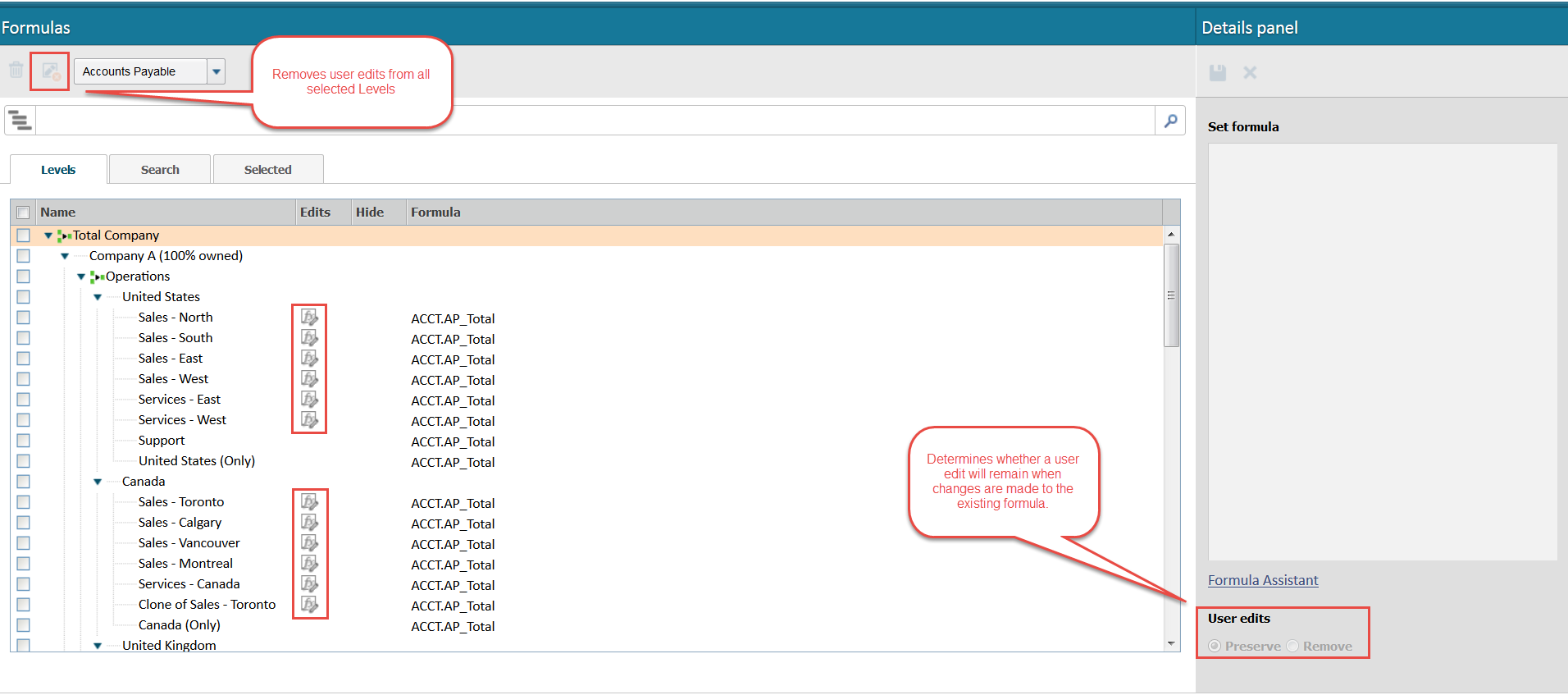Viewport: 1568px width, 695px height.
Task: Click the edit icon for Sales - North
Action: pos(309,317)
